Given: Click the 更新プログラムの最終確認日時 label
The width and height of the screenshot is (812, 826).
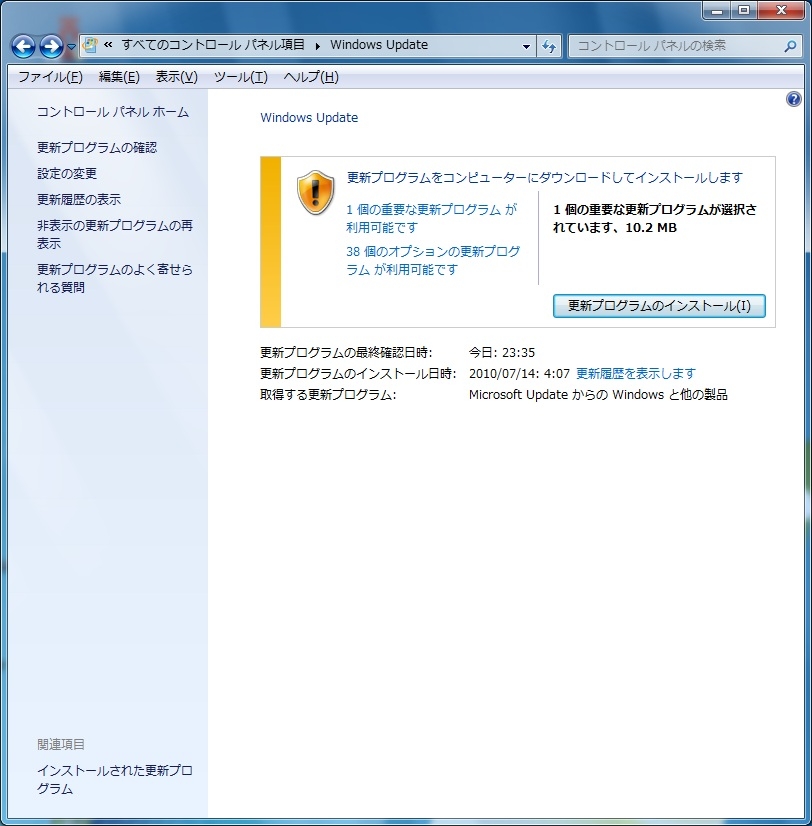Looking at the screenshot, I should coord(346,352).
